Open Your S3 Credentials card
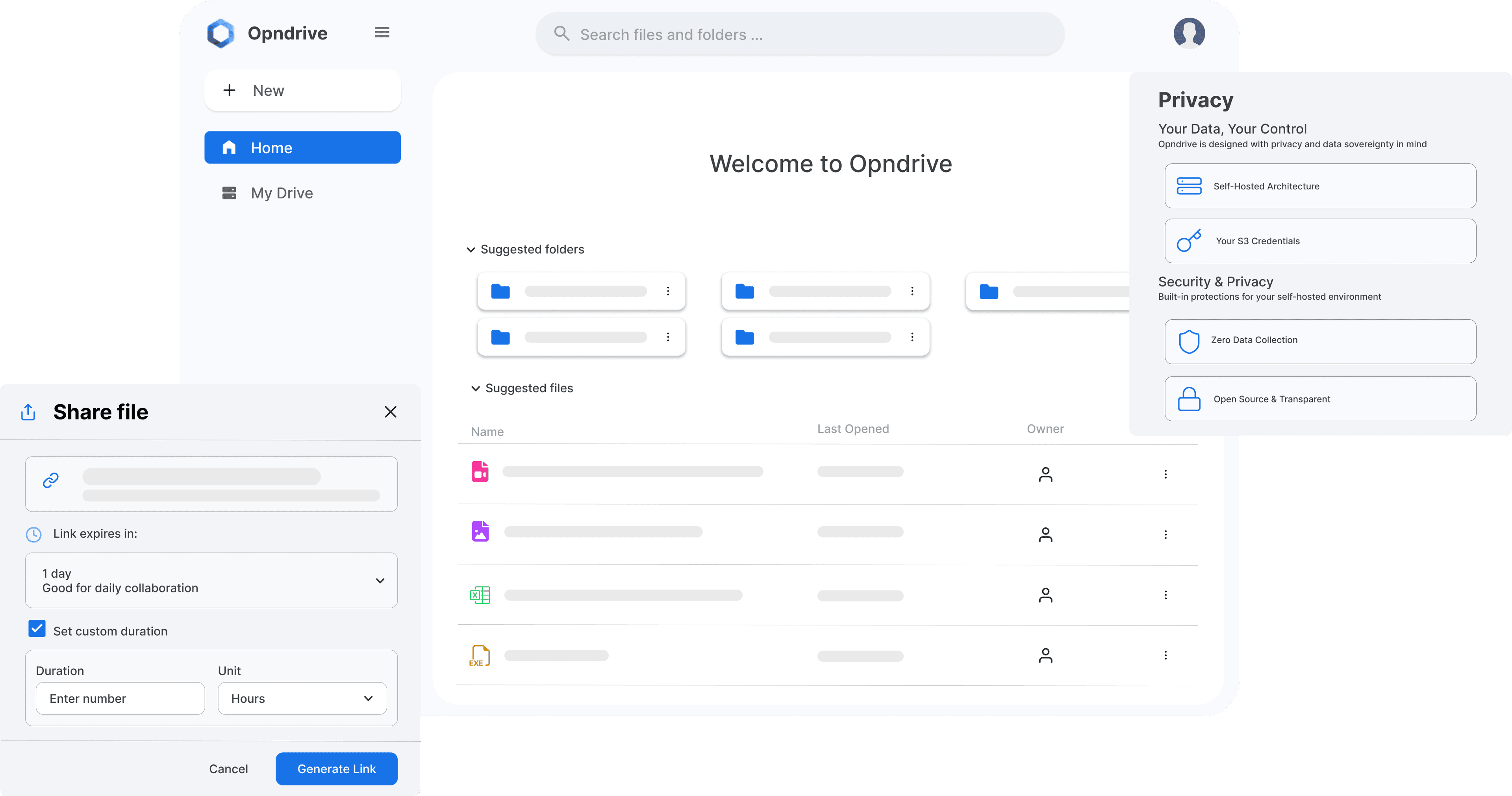This screenshot has height=796, width=1512. click(1321, 241)
